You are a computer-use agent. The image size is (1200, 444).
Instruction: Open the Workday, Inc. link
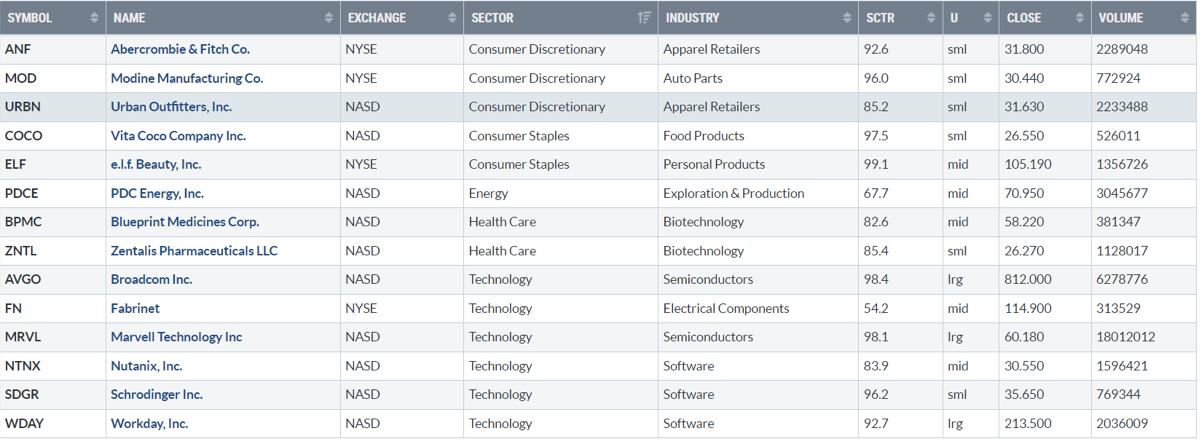(x=149, y=424)
